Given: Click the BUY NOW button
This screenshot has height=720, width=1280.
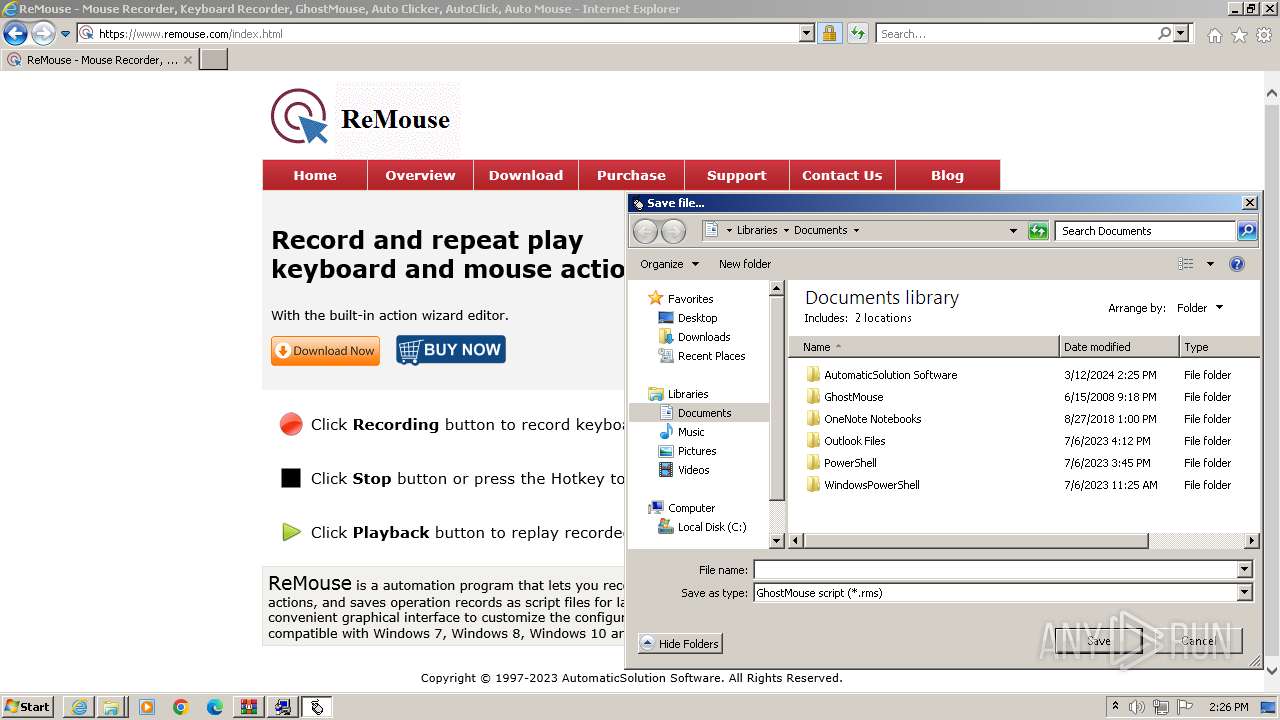Looking at the screenshot, I should point(451,350).
